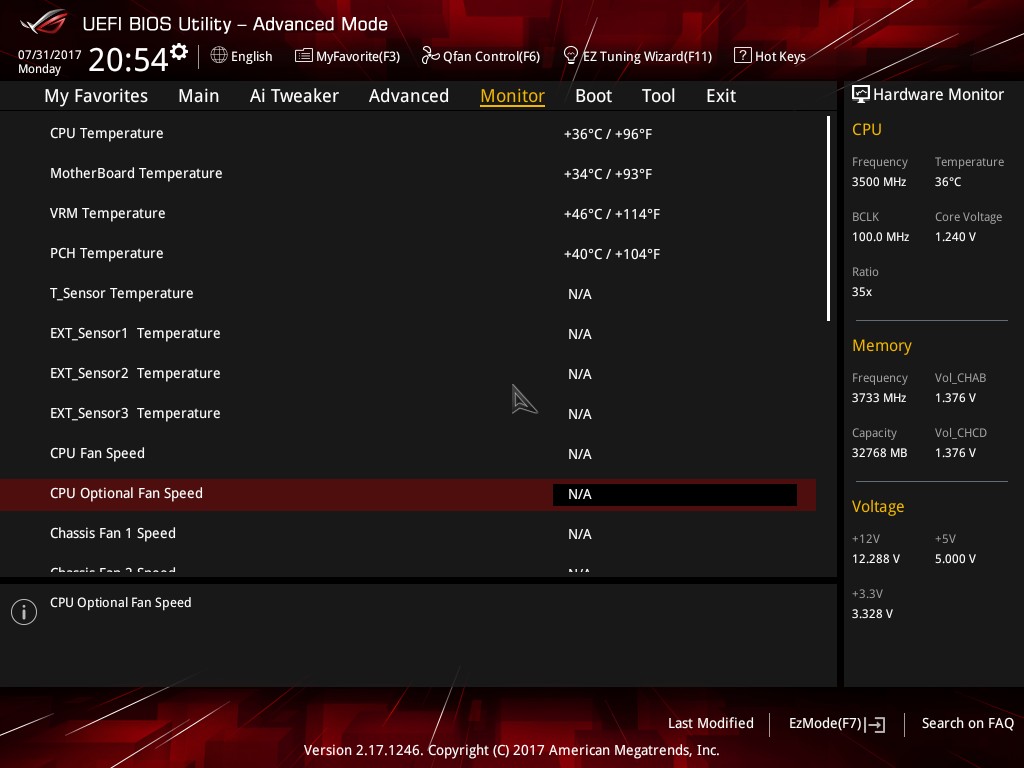This screenshot has height=768, width=1024.
Task: Open MyFavorite(F3) shortcut
Action: pos(347,56)
